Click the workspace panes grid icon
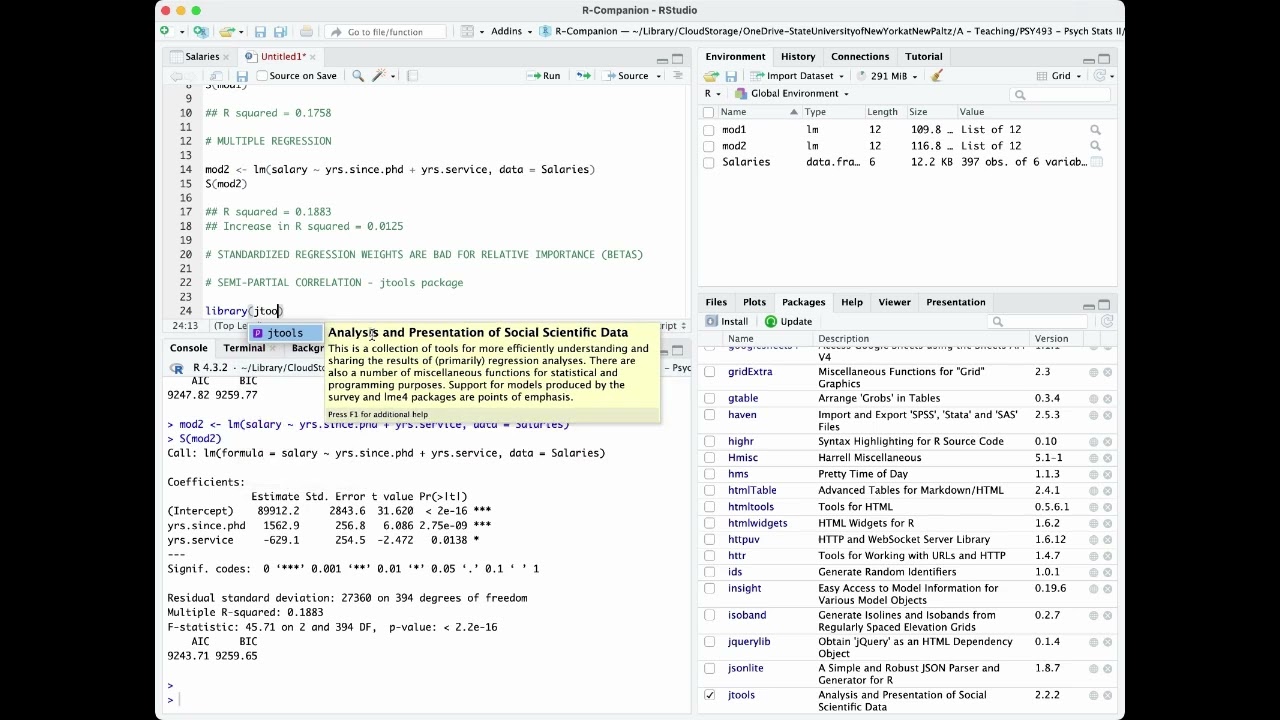1280x720 pixels. pyautogui.click(x=466, y=32)
